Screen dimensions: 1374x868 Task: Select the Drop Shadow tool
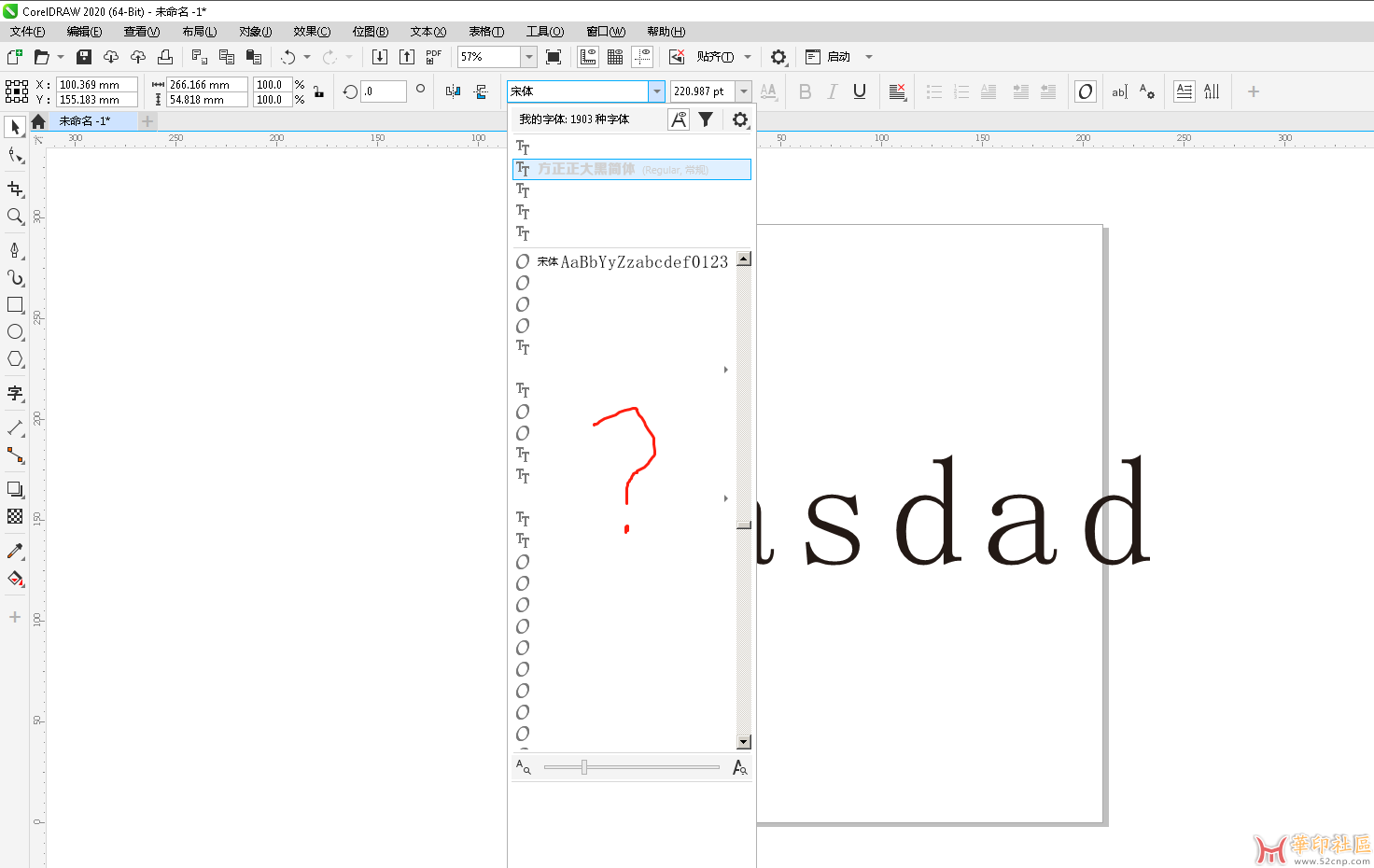click(15, 489)
